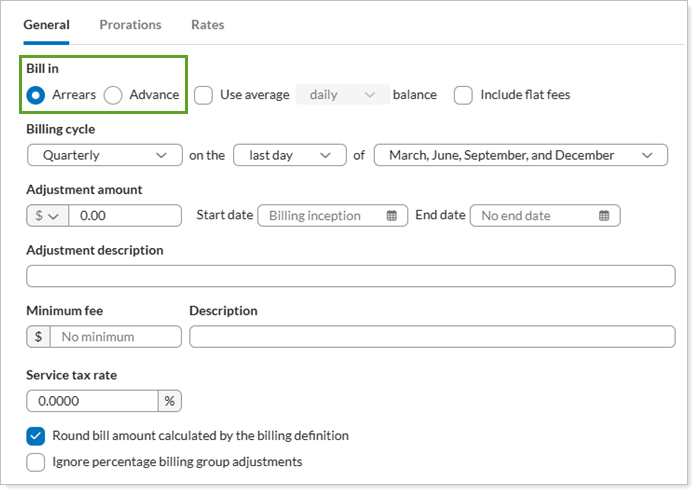Open the daily average balance dropdown

(342, 95)
